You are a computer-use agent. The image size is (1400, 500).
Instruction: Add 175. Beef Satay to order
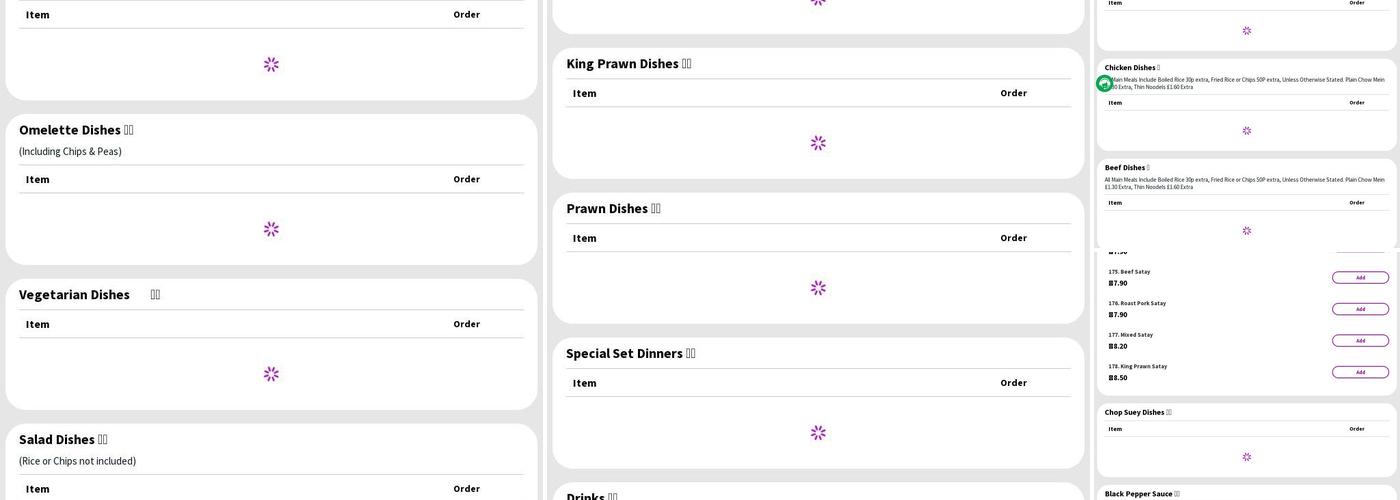(x=1360, y=278)
